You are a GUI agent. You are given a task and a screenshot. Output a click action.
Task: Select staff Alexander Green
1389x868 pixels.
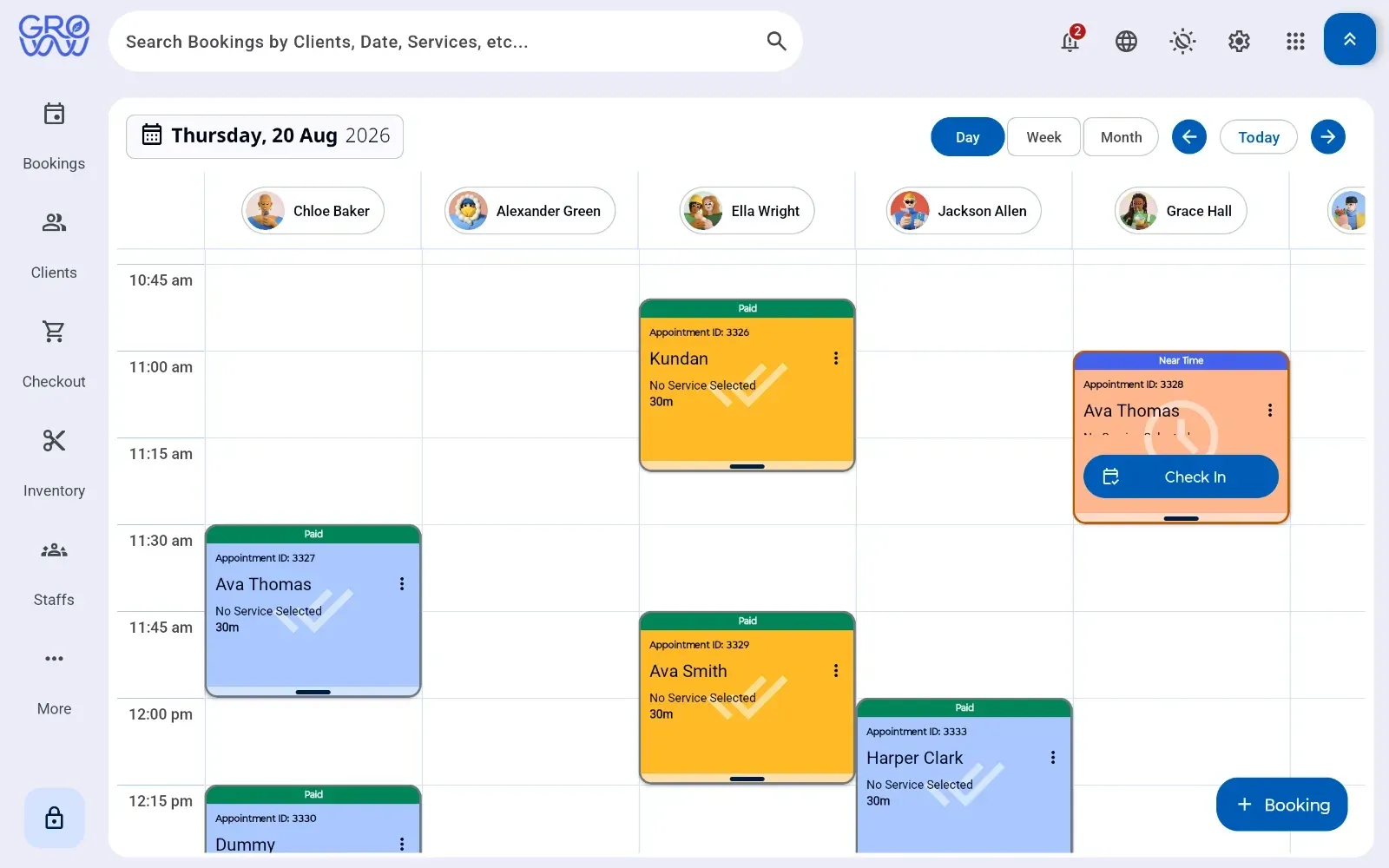click(530, 211)
